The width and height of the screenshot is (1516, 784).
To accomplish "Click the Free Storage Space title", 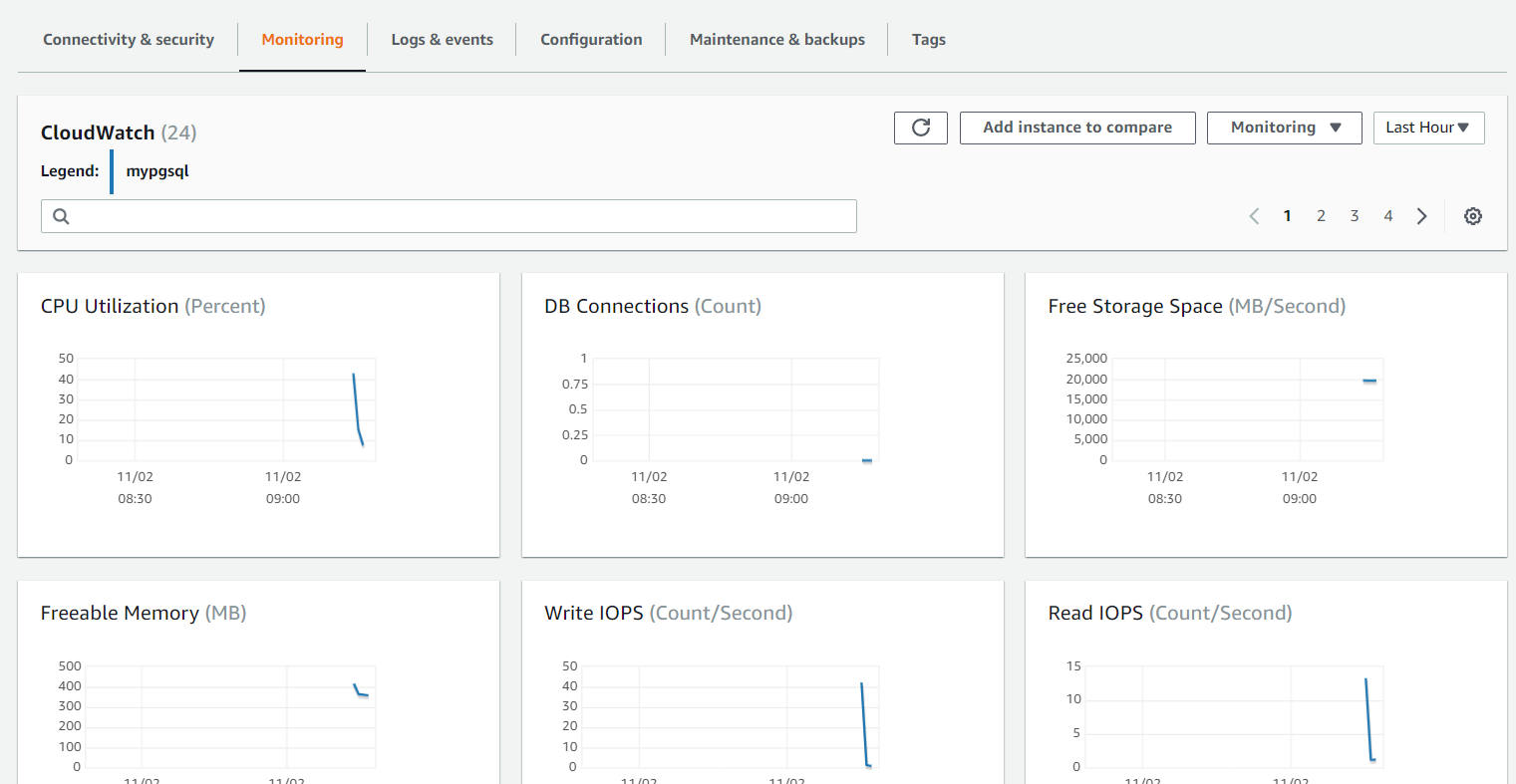I will tap(1197, 307).
